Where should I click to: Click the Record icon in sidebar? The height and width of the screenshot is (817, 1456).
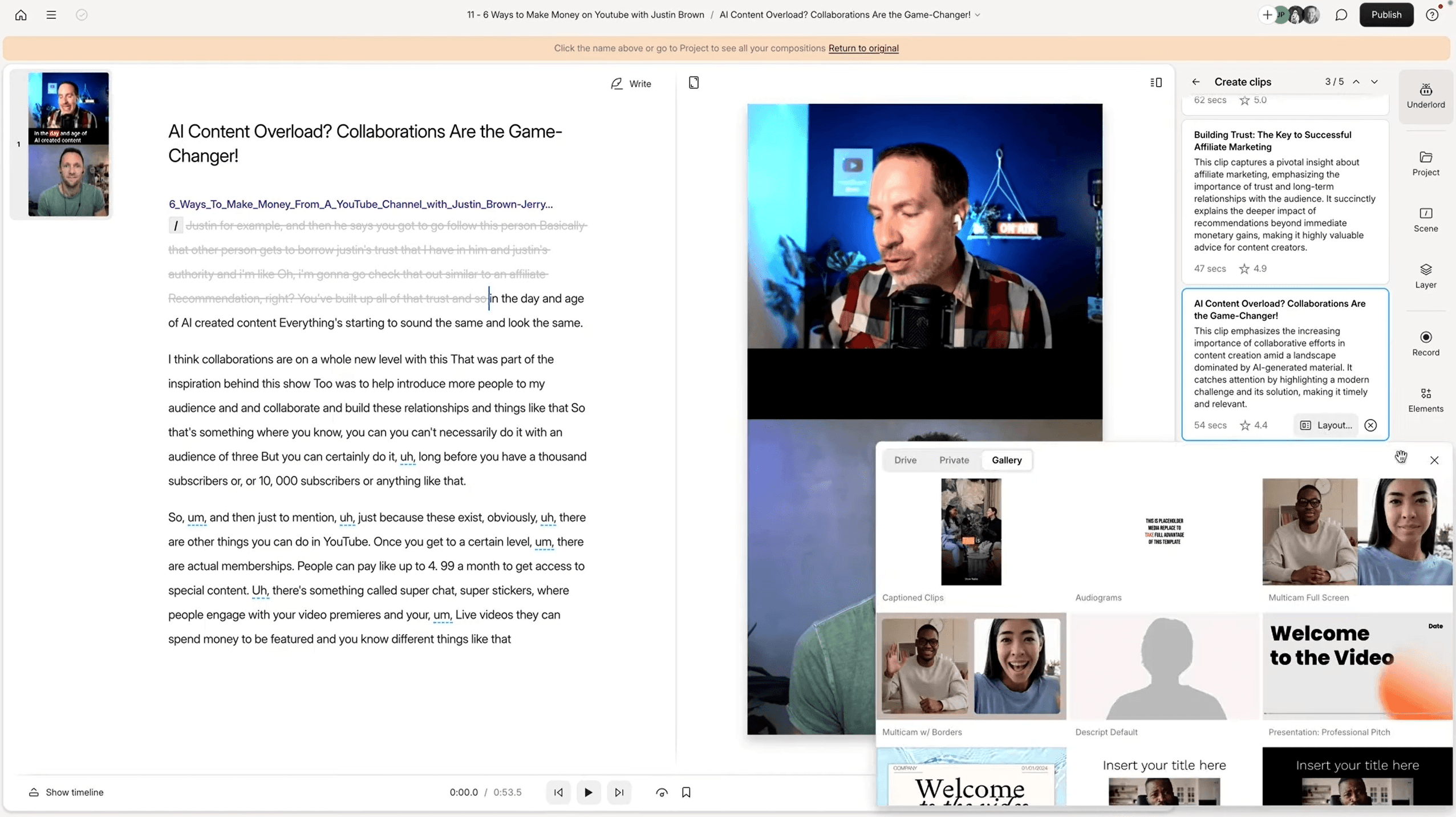coord(1425,343)
